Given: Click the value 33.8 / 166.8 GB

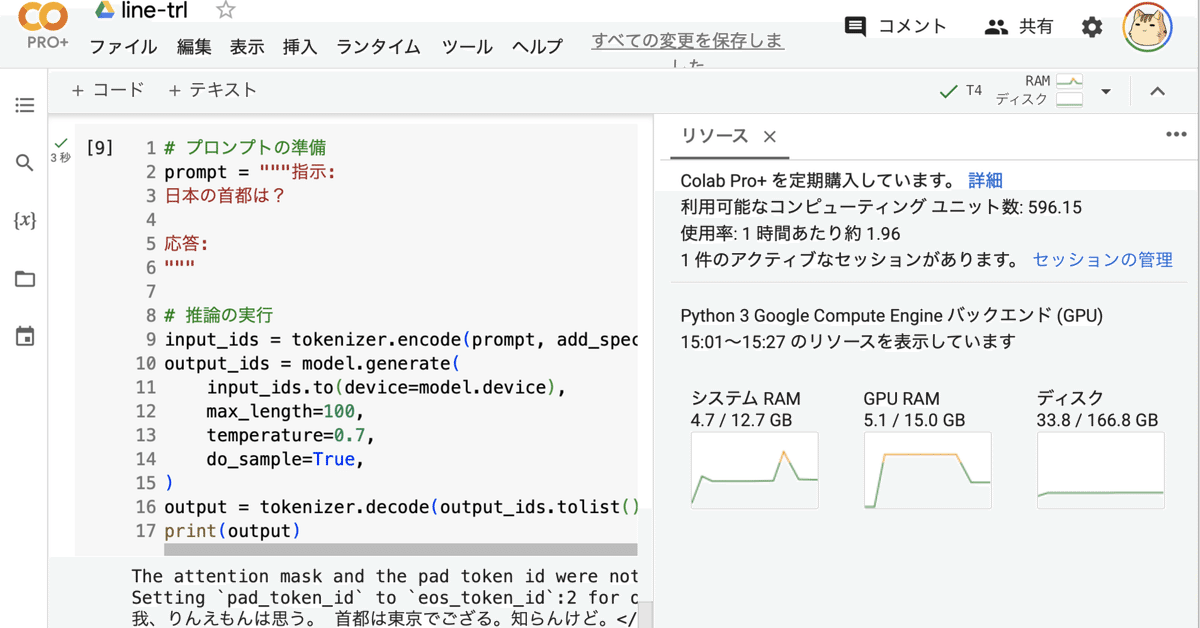Looking at the screenshot, I should 1097,420.
